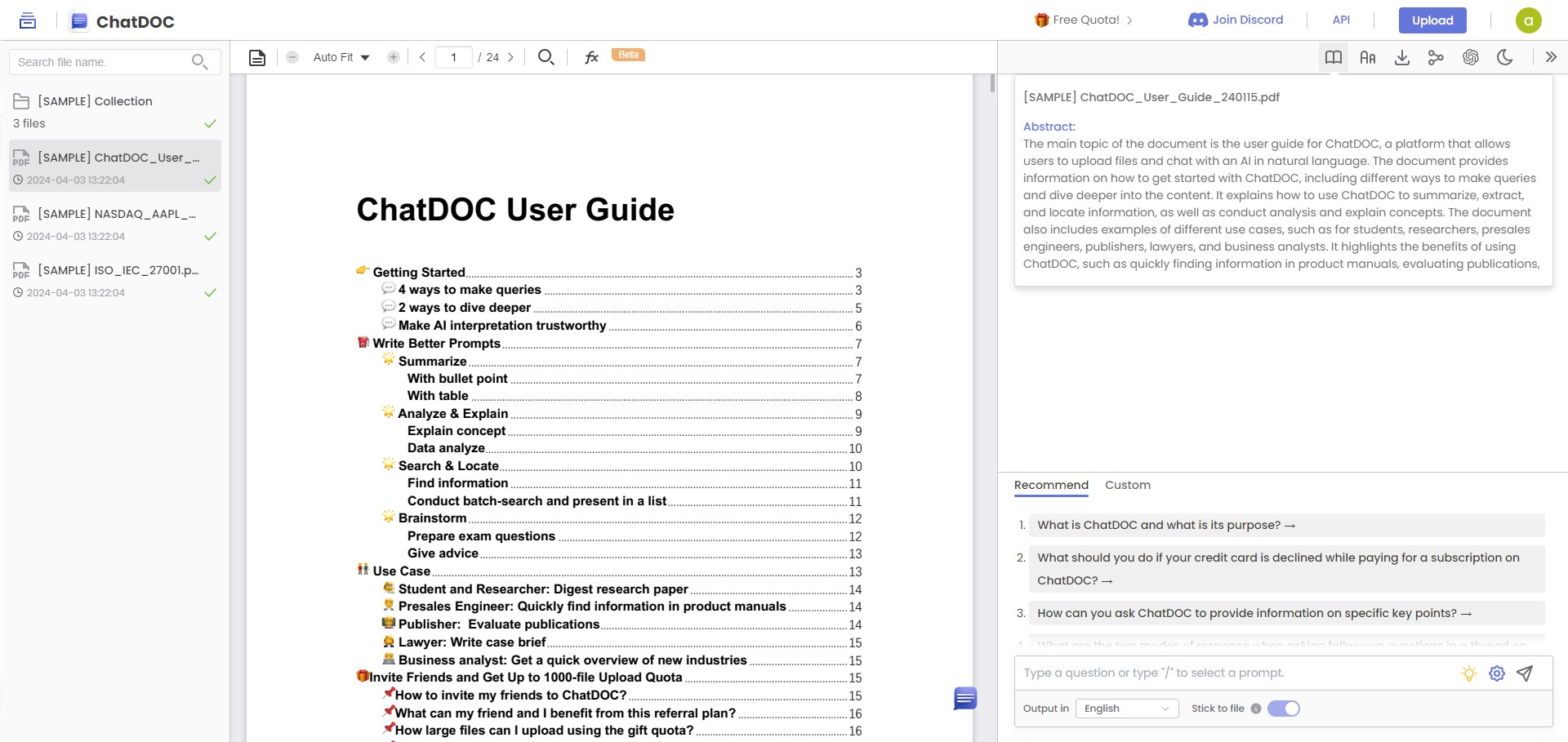1568x742 pixels.
Task: Click the gift icon next to Free Quota
Action: click(1041, 20)
